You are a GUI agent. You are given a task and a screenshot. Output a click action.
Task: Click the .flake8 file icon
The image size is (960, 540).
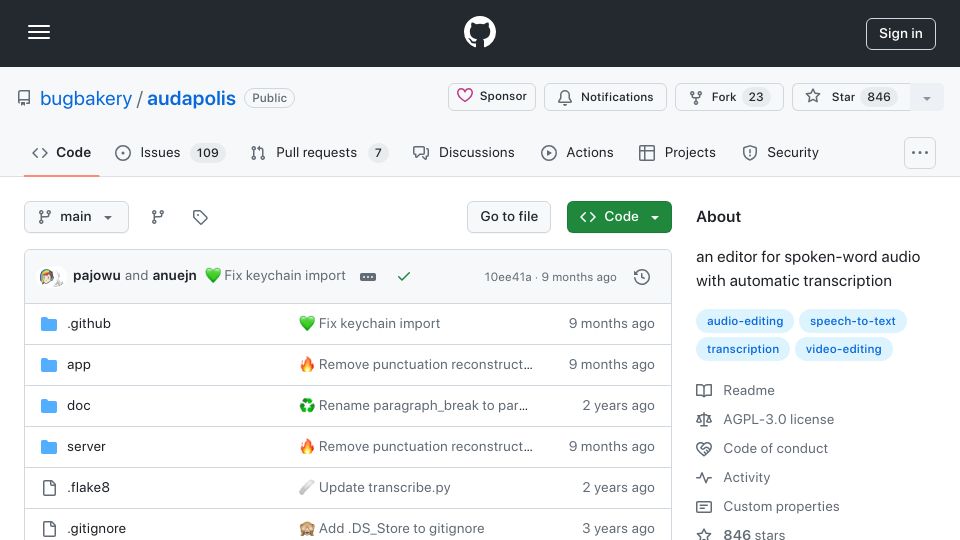coord(49,487)
